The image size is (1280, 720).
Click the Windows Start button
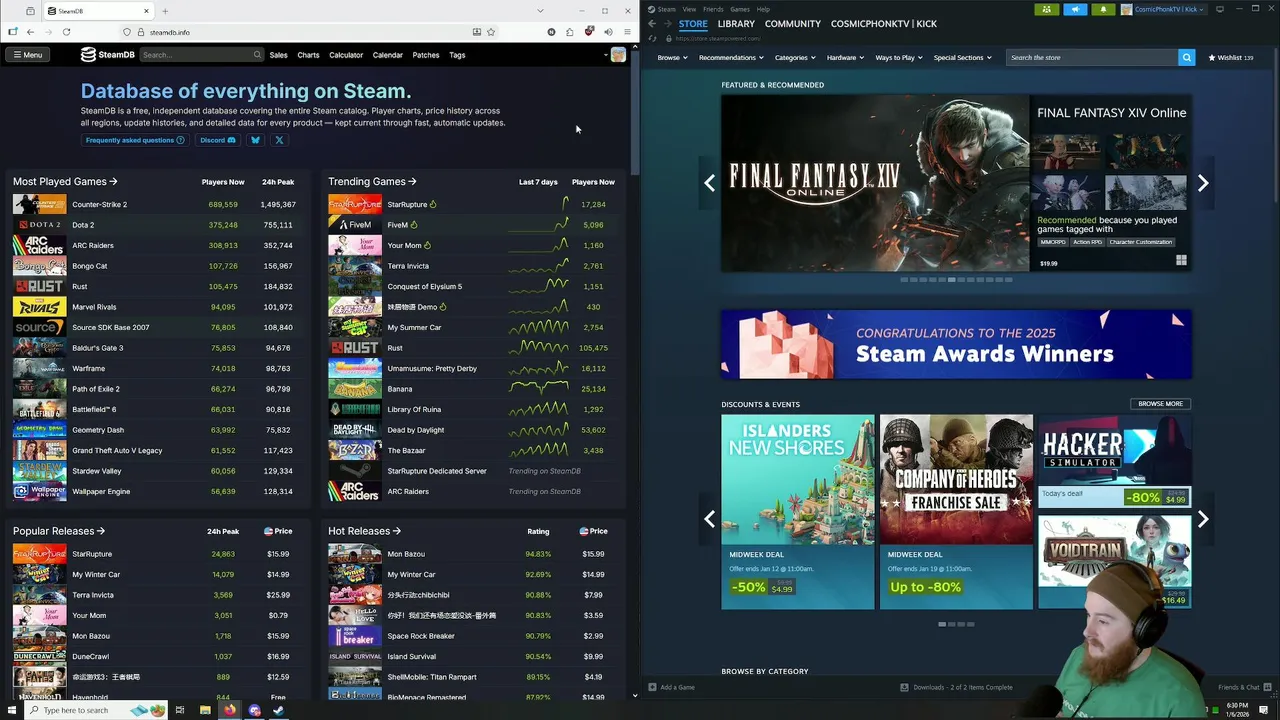tap(12, 710)
